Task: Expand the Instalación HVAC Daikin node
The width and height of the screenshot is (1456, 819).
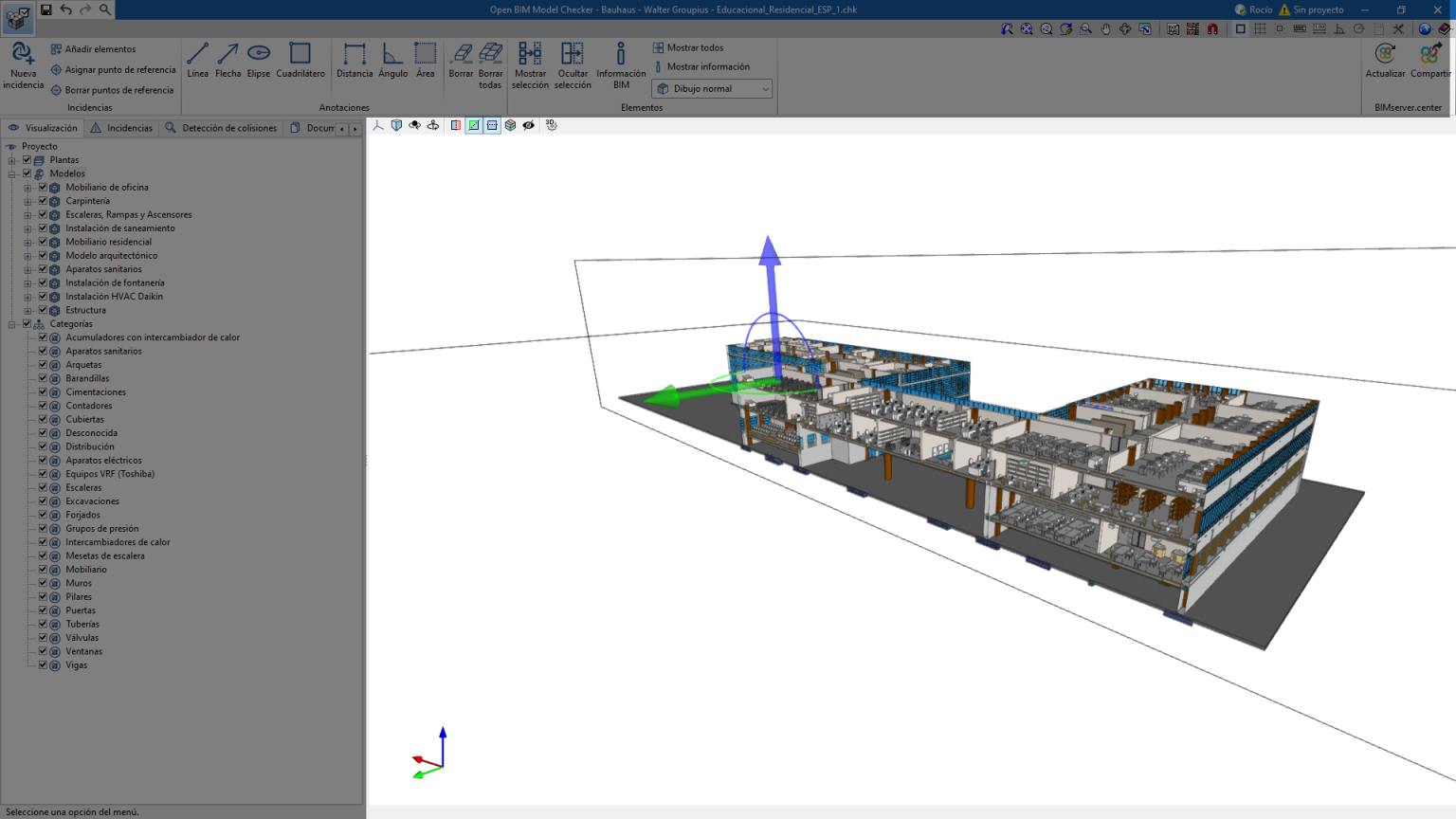Action: click(x=27, y=297)
